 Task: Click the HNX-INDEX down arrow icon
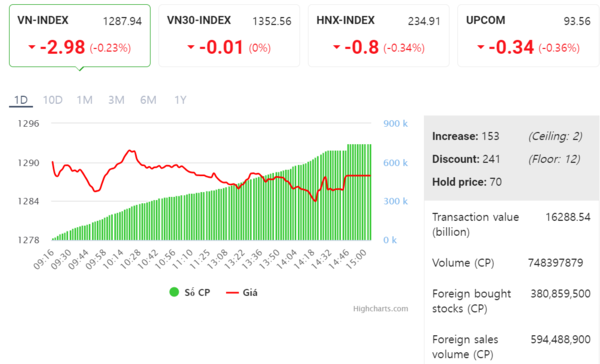pyautogui.click(x=336, y=47)
